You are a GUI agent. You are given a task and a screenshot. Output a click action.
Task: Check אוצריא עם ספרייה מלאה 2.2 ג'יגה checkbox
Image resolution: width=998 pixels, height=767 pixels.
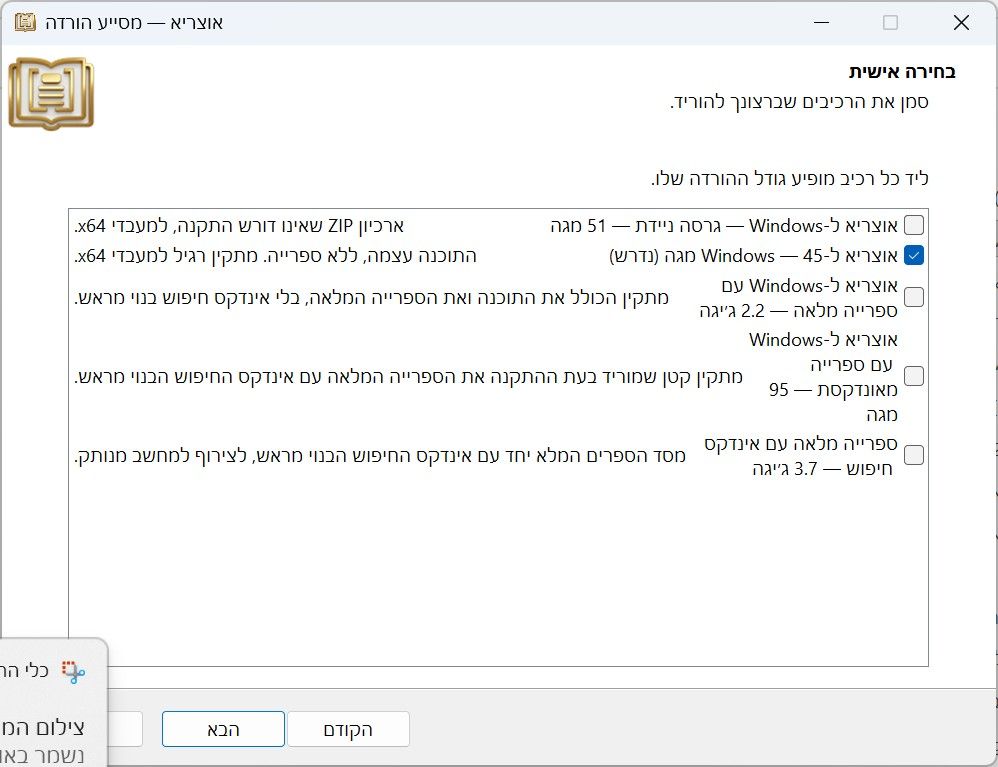[x=913, y=297]
